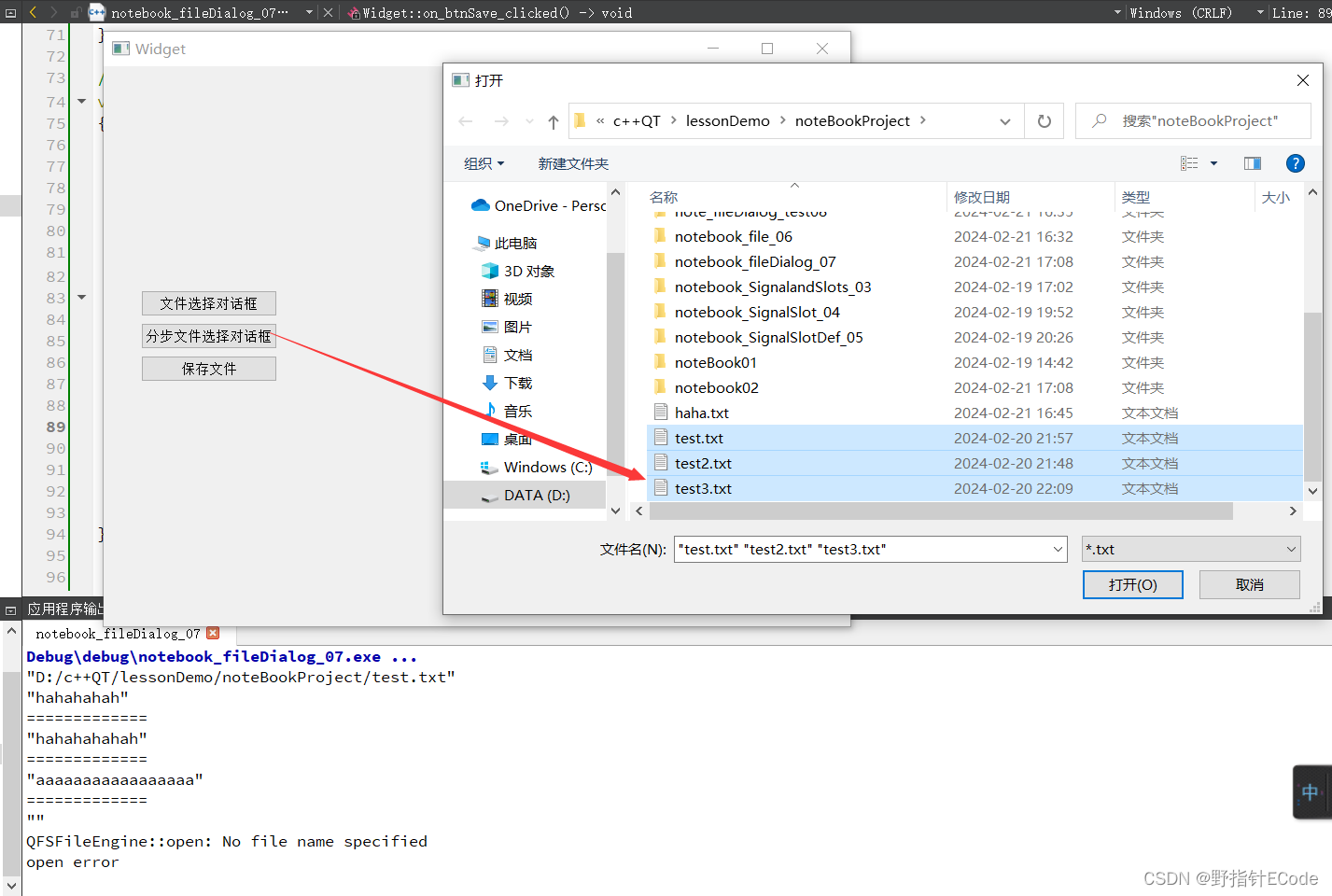Image resolution: width=1332 pixels, height=896 pixels.
Task: Toggle the preview pane icon
Action: (1253, 163)
